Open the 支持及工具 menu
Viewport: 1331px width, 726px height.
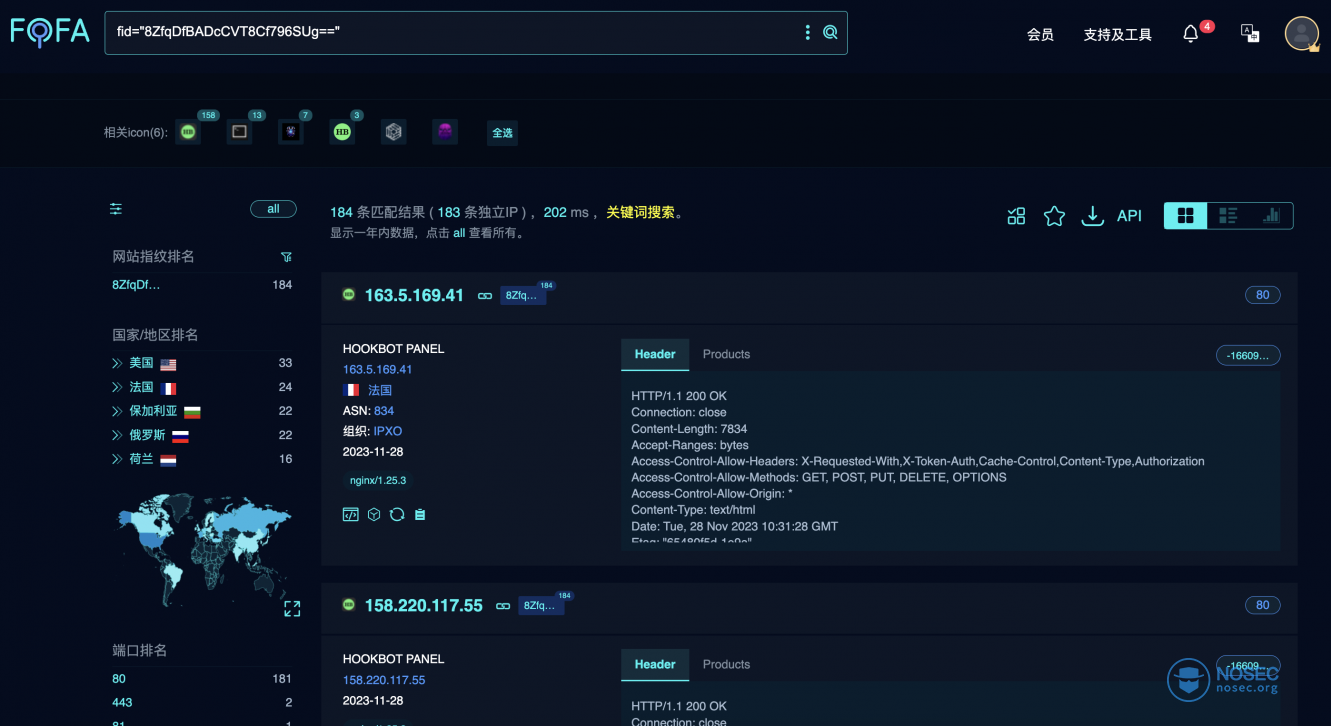click(x=1118, y=34)
